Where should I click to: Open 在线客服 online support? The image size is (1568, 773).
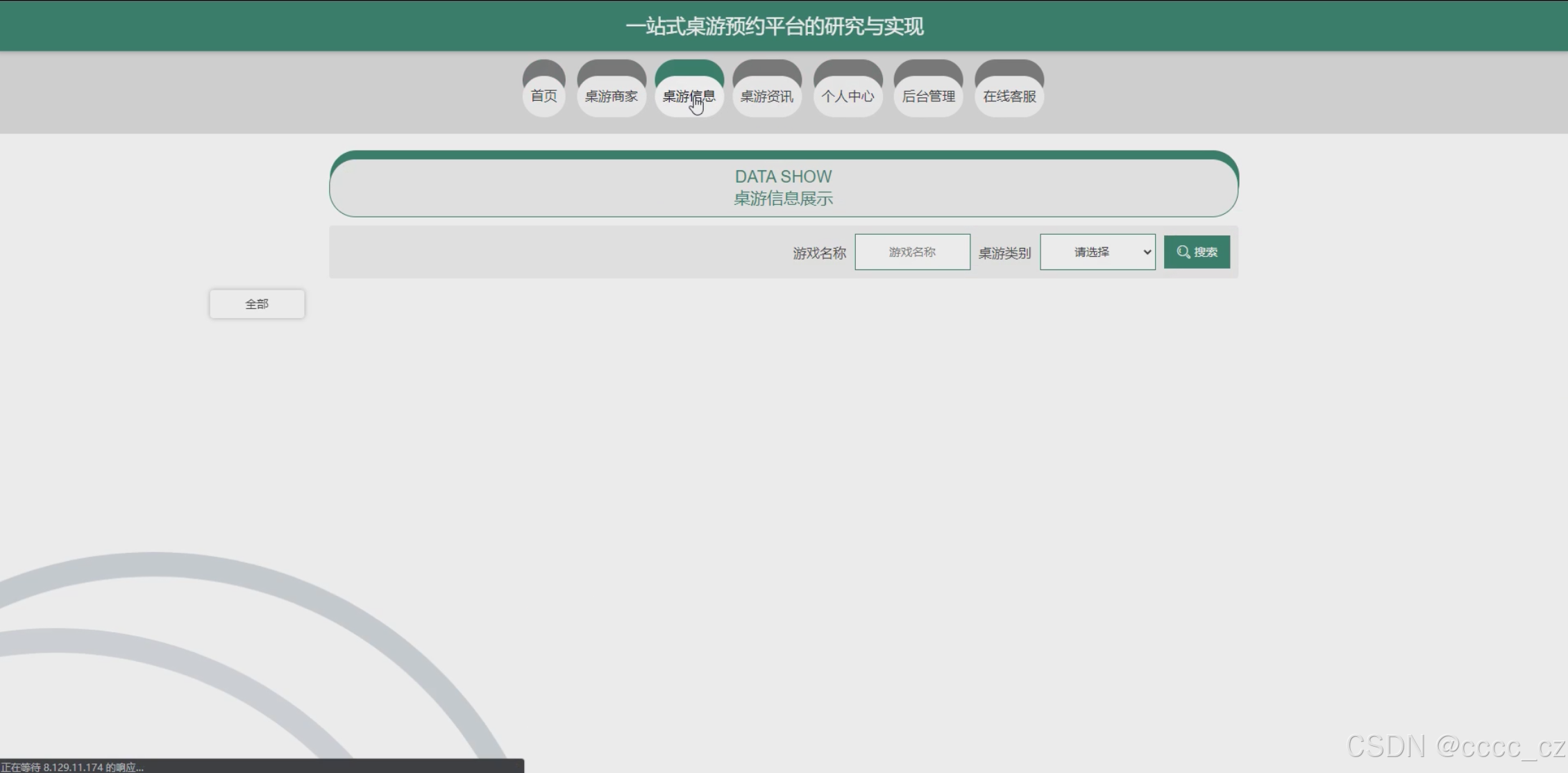[x=1009, y=96]
